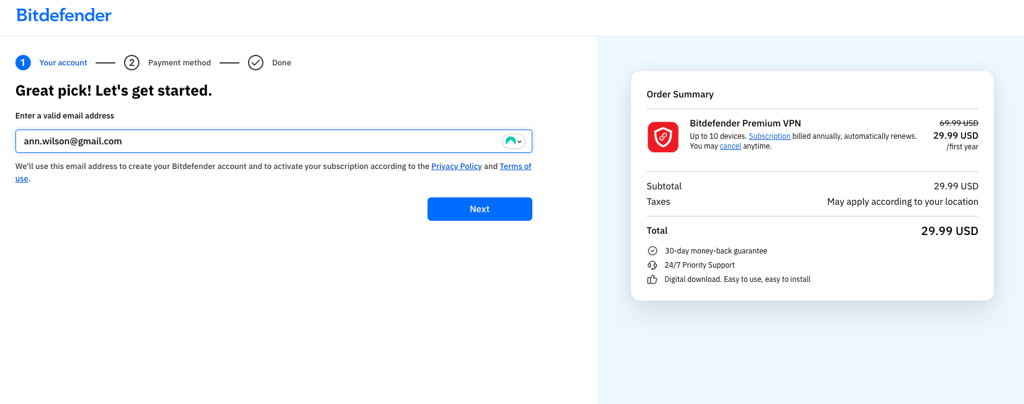
Task: Click the Enter a valid email address label
Action: tap(65, 116)
